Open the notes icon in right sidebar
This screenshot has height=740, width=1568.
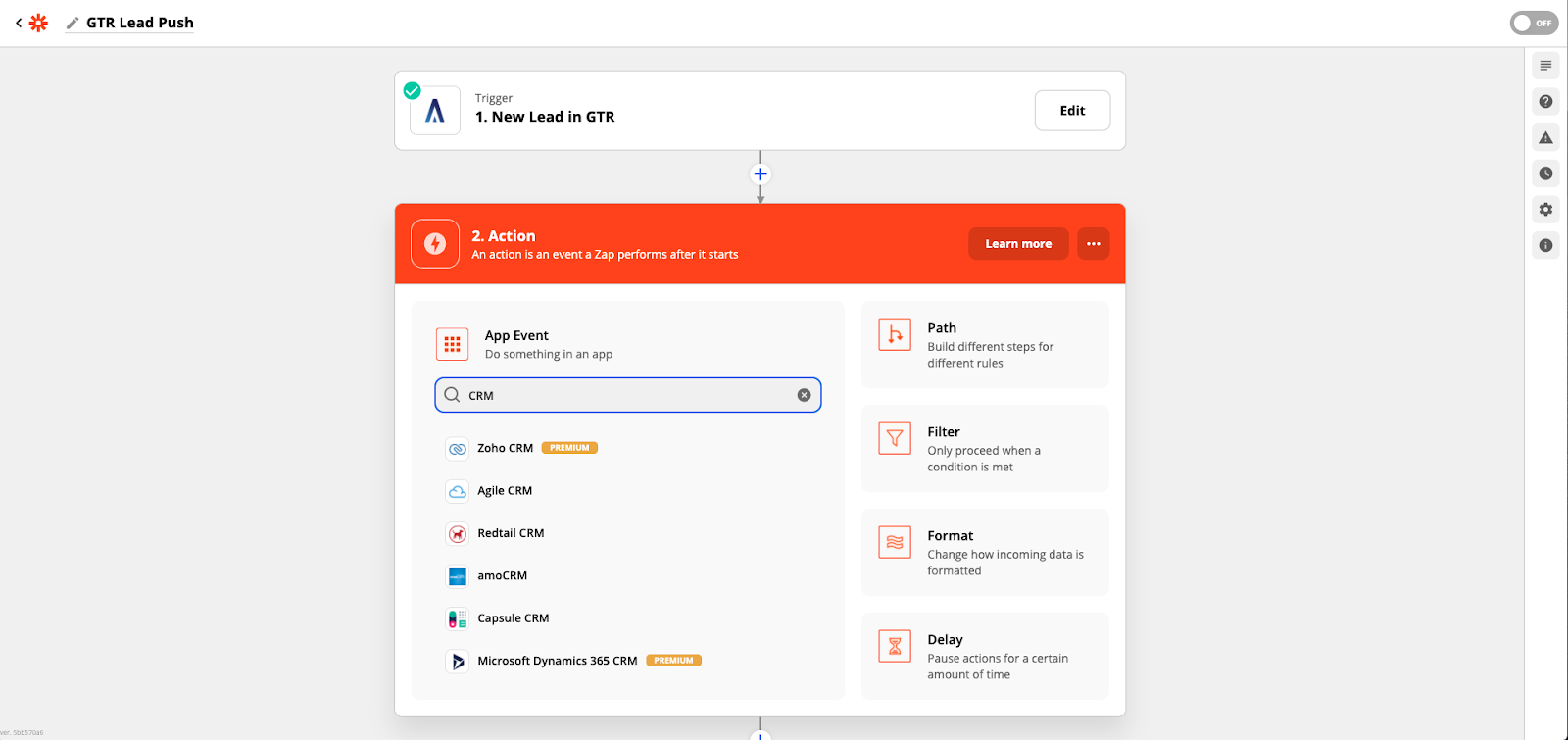[1545, 66]
